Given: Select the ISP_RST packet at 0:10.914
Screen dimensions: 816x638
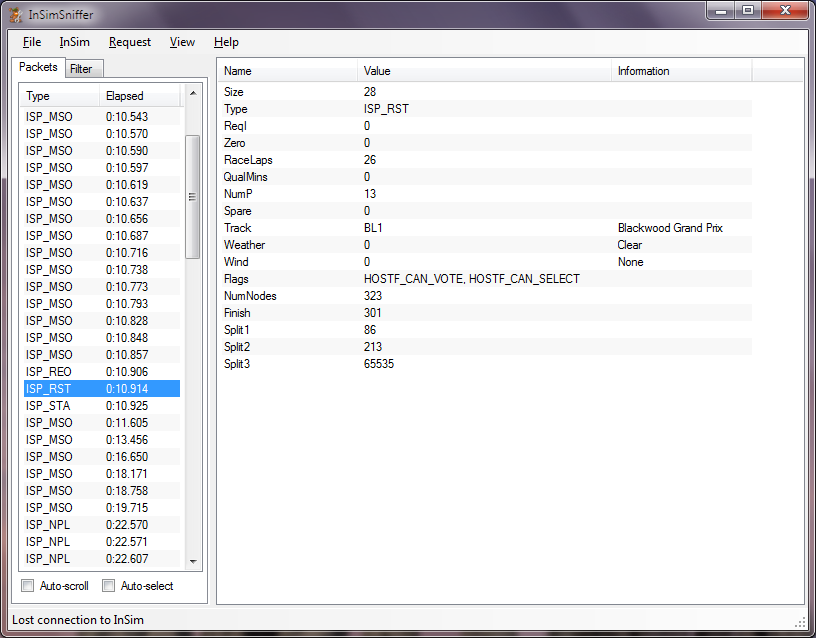Looking at the screenshot, I should [x=102, y=389].
